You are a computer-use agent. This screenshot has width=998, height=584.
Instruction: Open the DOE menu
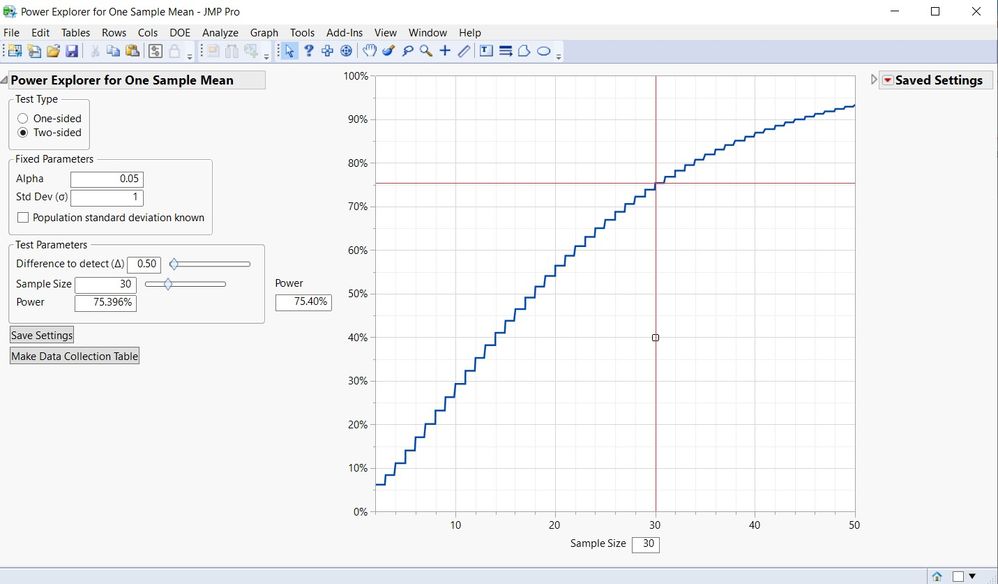179,32
